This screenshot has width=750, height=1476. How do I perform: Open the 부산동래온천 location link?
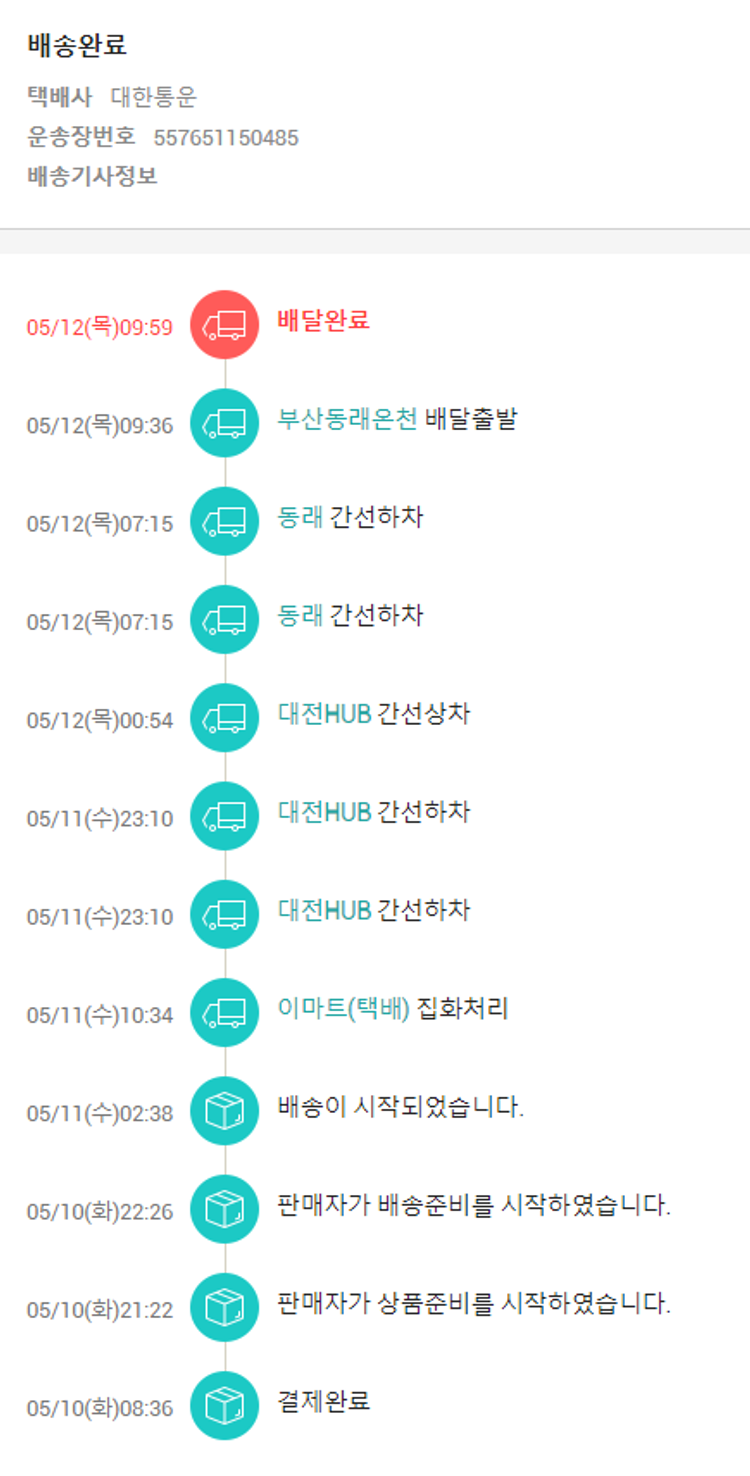point(347,419)
